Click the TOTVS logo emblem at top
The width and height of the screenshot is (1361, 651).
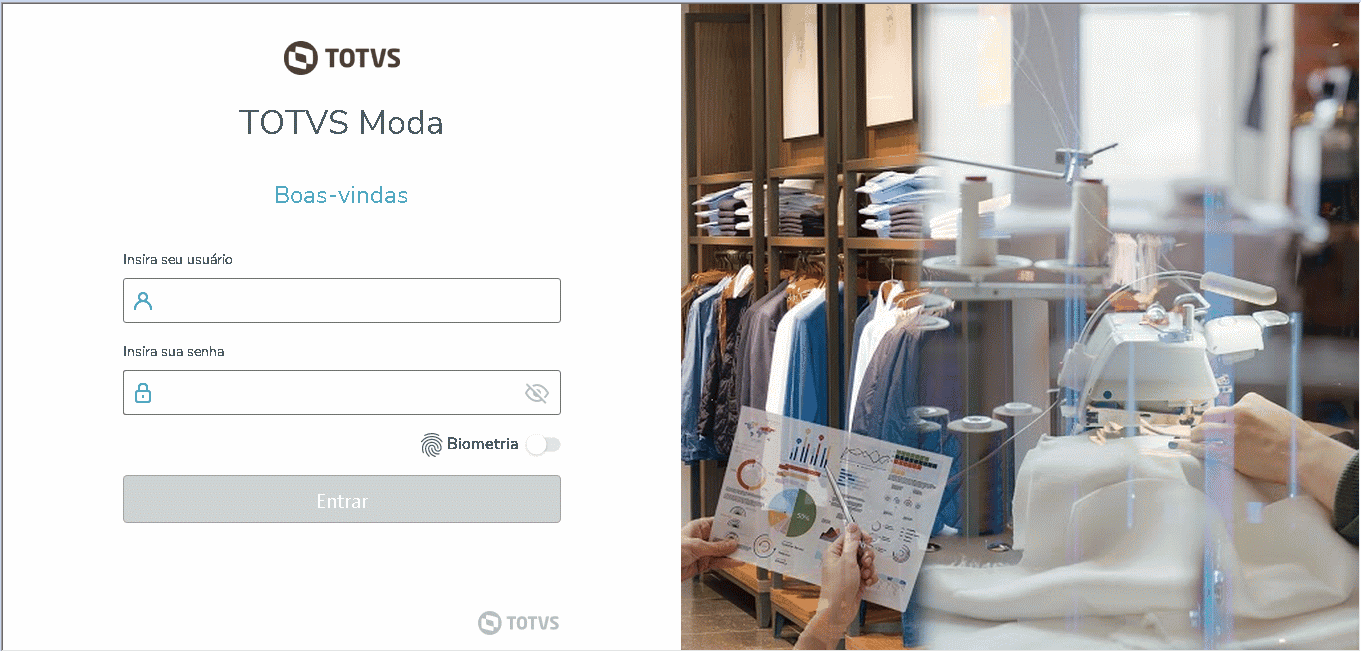point(300,58)
